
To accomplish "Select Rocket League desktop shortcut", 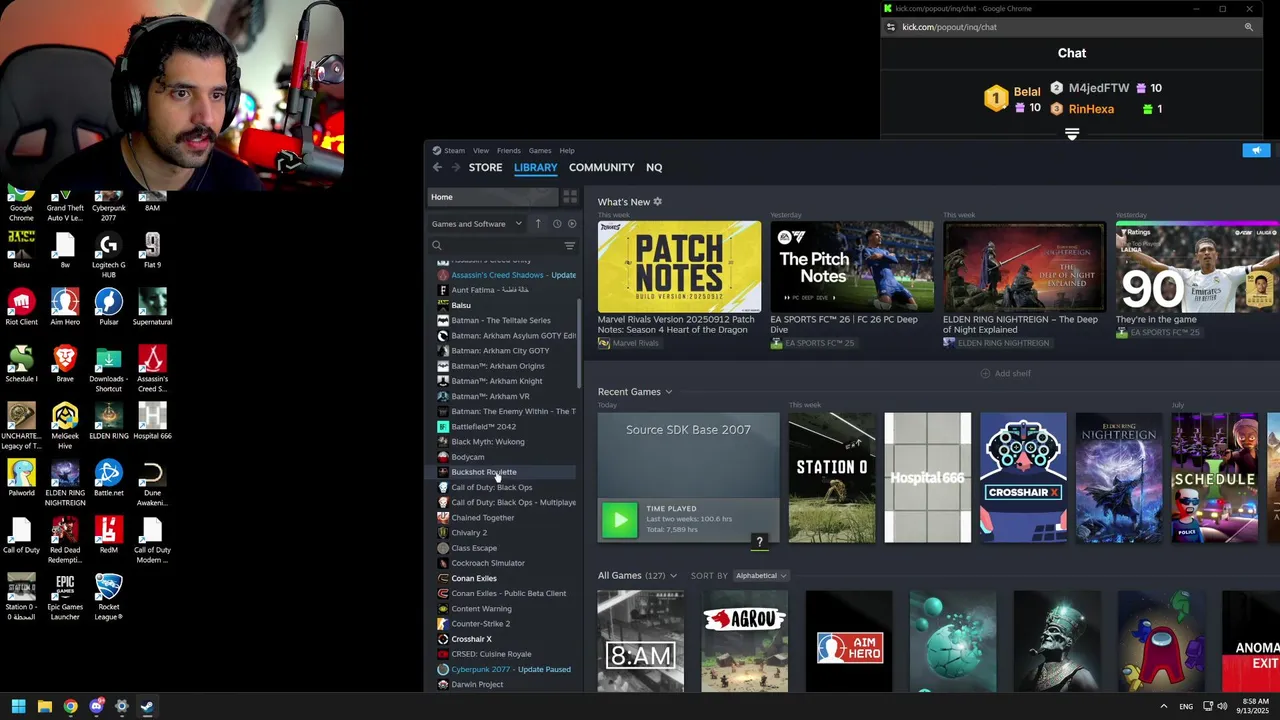I will pyautogui.click(x=109, y=597).
